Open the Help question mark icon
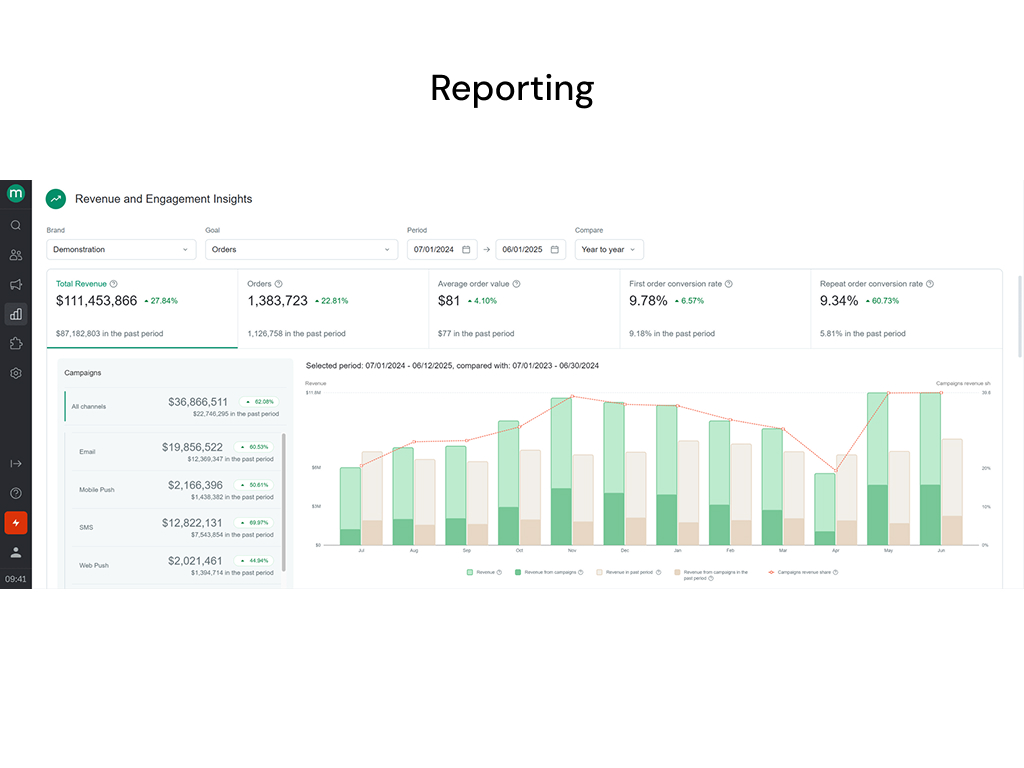This screenshot has width=1024, height=768. 16,492
